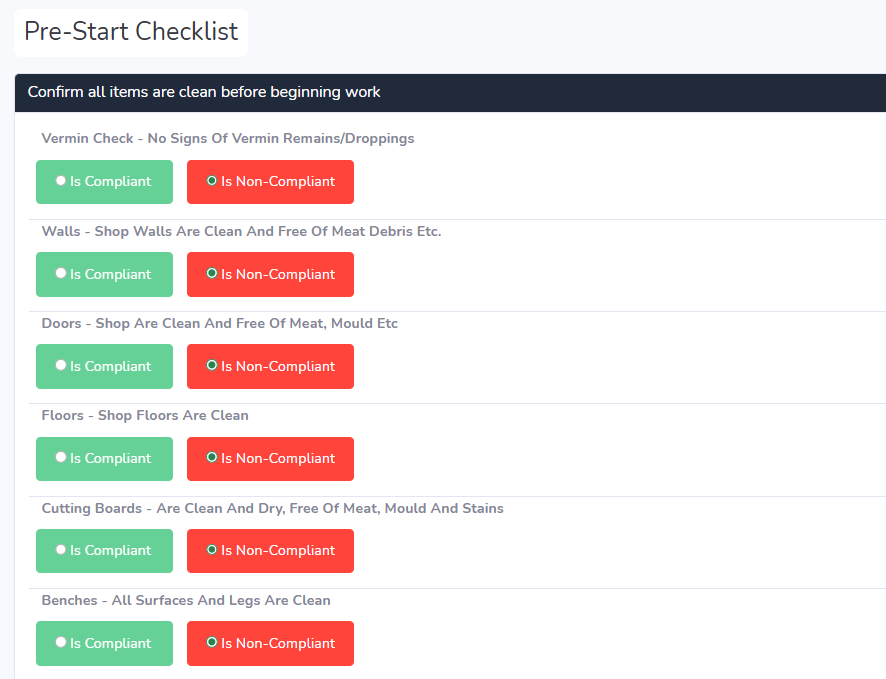Screen dimensions: 886x679
Task: Mark Walls item as compliant
Action: click(x=104, y=274)
